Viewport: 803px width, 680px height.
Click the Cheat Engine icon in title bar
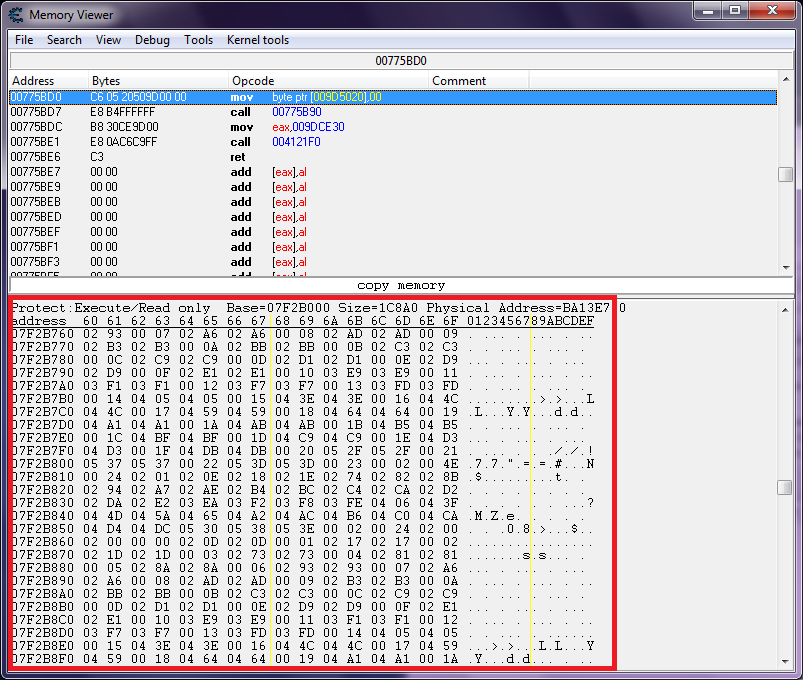pos(16,15)
